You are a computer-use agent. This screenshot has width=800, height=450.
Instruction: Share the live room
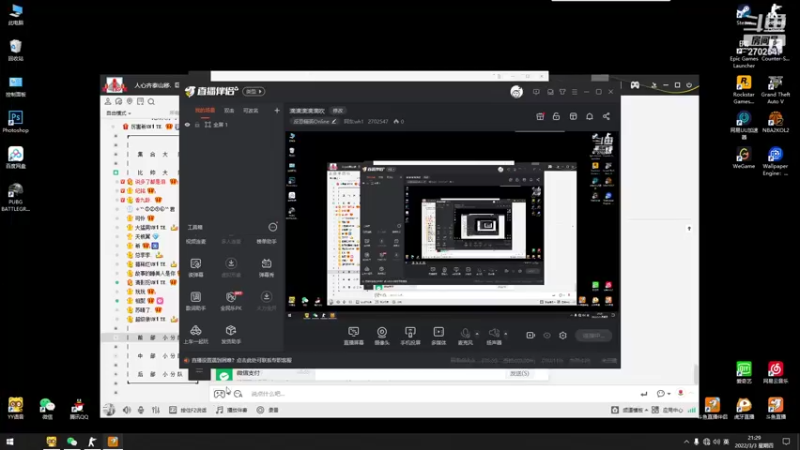[x=606, y=116]
